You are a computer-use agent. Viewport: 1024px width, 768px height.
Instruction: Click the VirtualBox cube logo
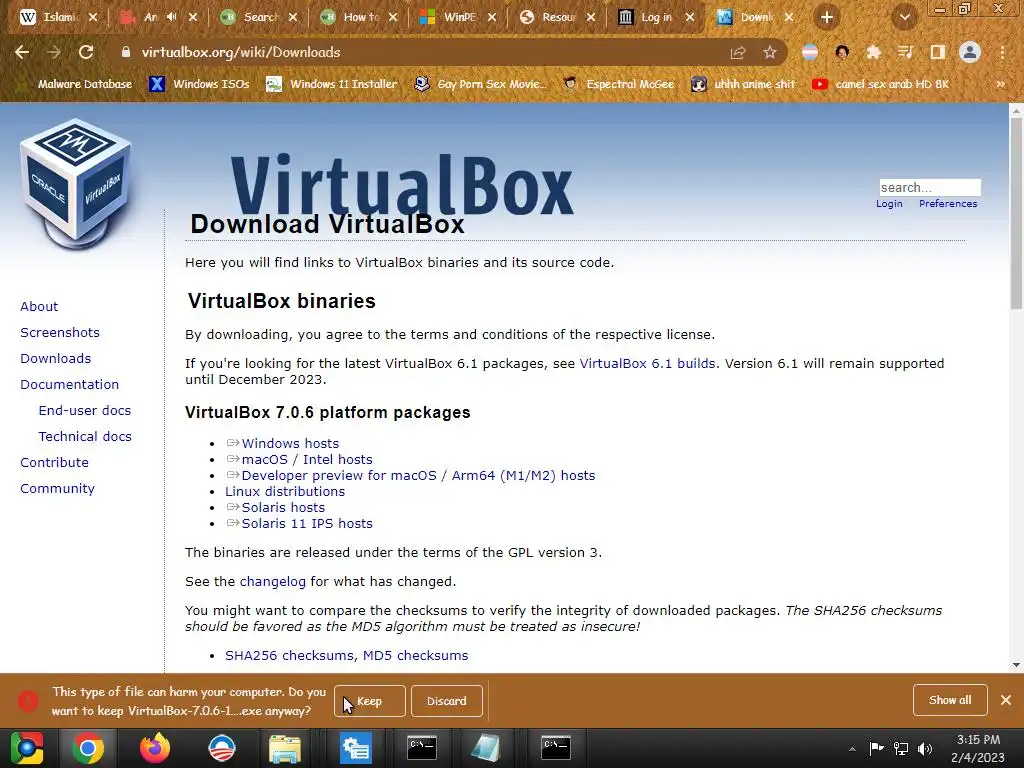pyautogui.click(x=76, y=184)
